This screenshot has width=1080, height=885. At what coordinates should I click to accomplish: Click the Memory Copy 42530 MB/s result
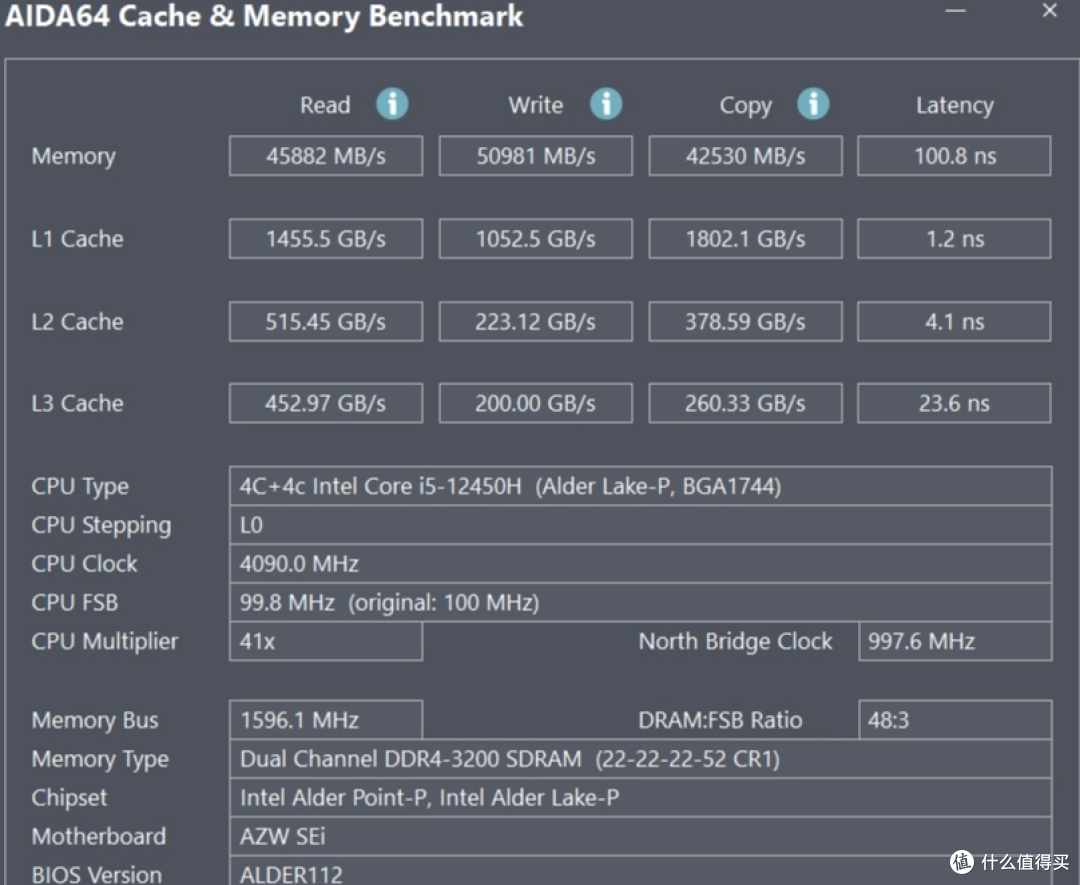tap(745, 156)
